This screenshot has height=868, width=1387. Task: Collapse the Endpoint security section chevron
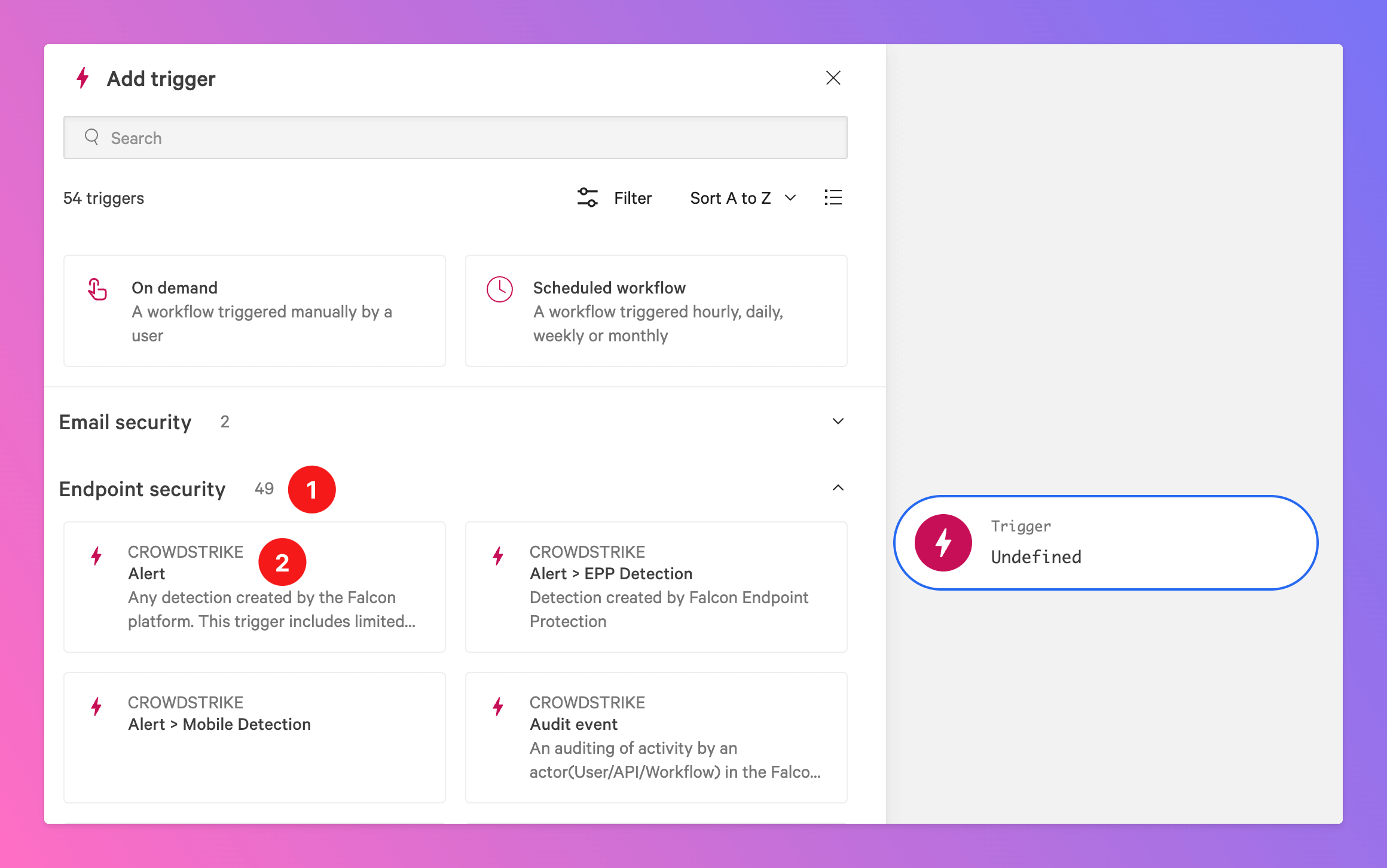pyautogui.click(x=838, y=488)
